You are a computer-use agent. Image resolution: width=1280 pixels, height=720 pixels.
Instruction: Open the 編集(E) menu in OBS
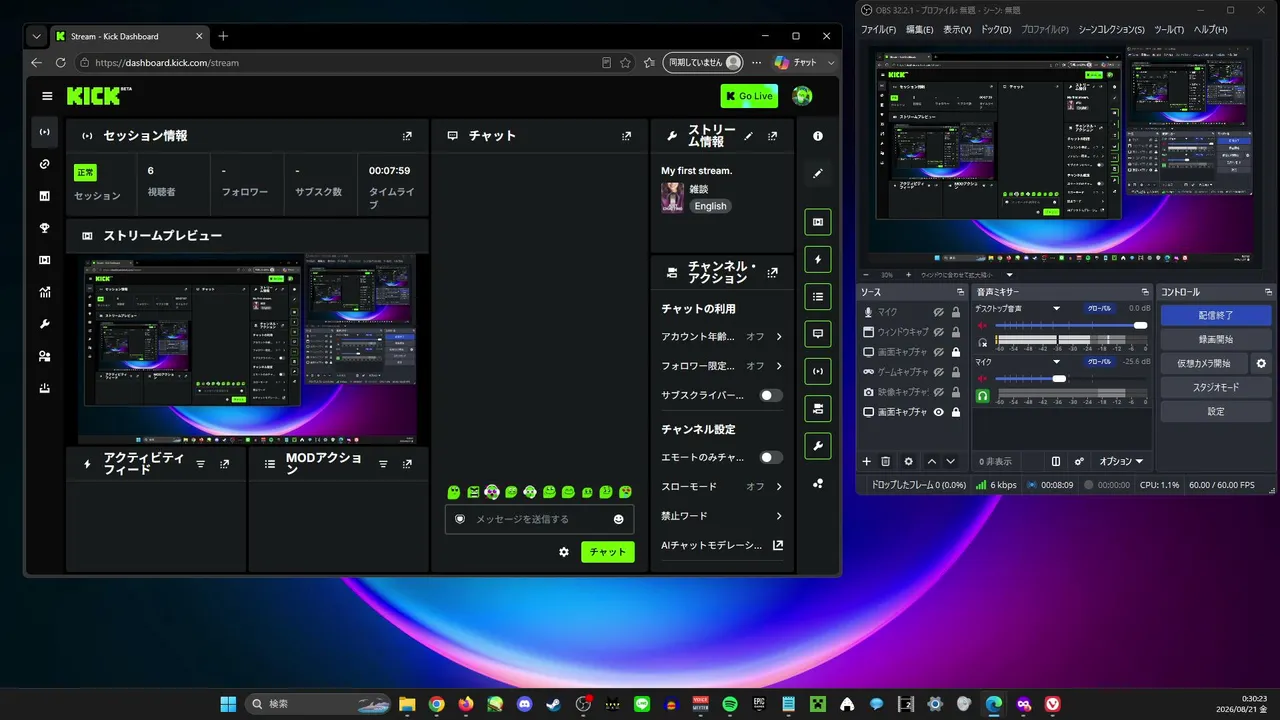tap(919, 30)
